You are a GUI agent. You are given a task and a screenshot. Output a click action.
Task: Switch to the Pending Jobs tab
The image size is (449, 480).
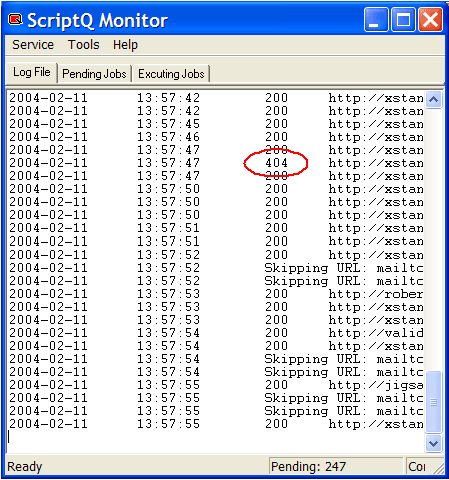point(94,74)
